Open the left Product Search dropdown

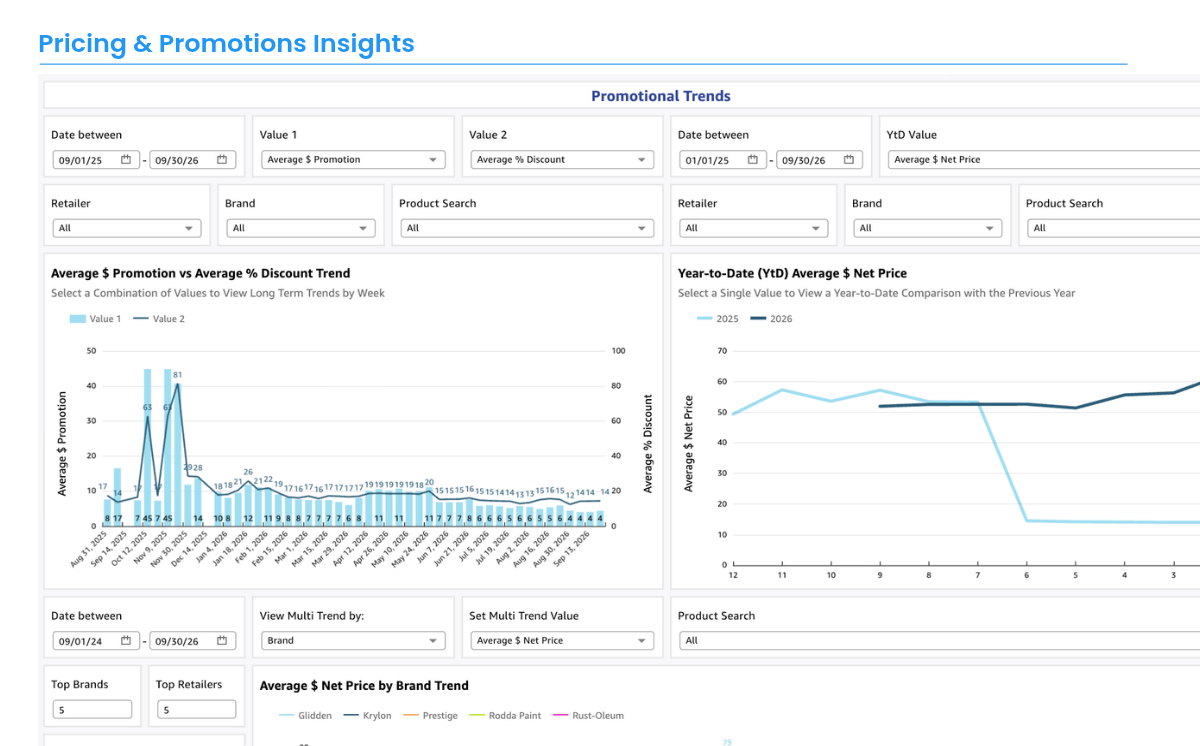(x=527, y=228)
